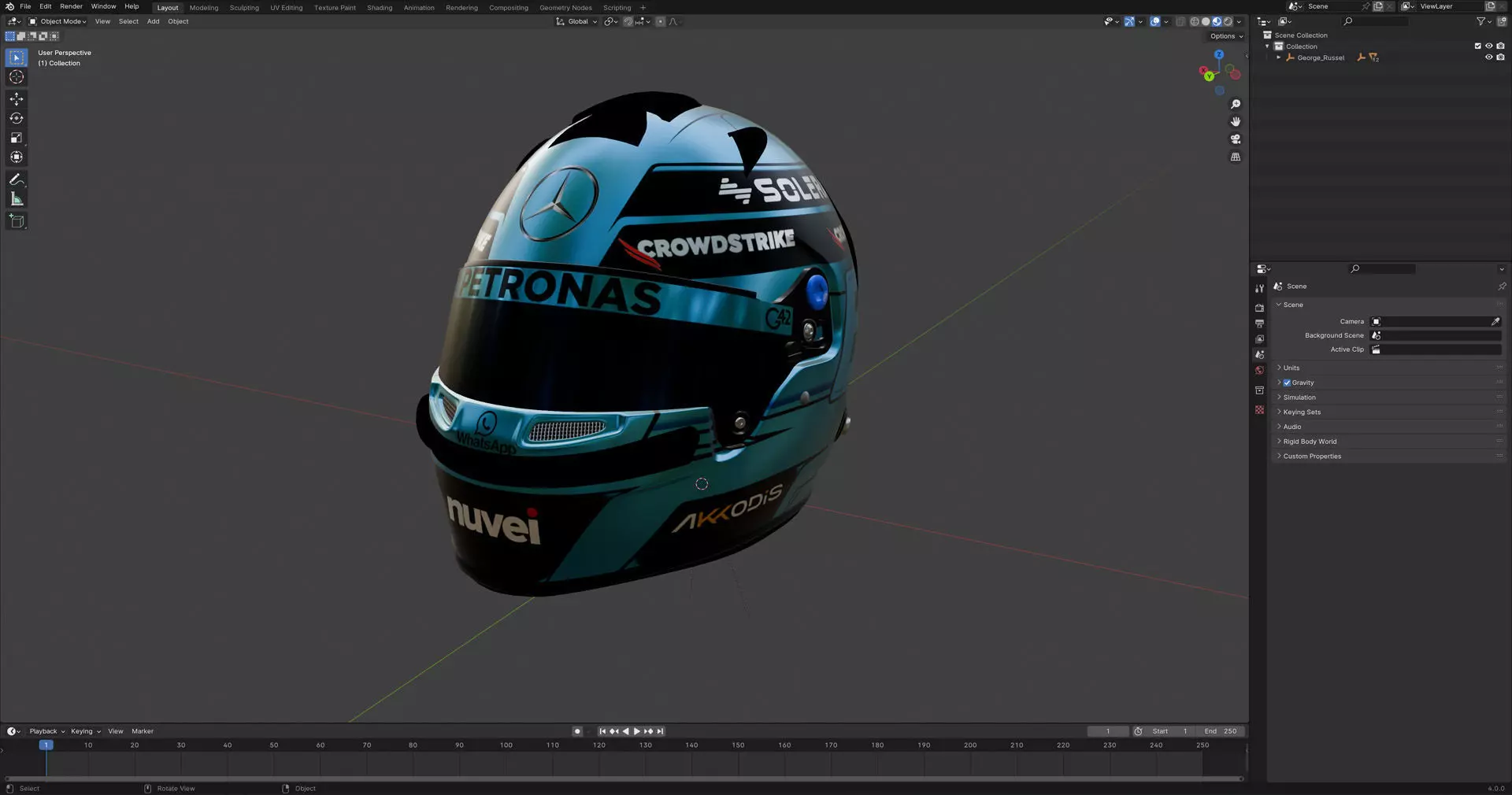Screen dimensions: 1512x795
Task: Select the Select Box tool
Action: (17, 57)
